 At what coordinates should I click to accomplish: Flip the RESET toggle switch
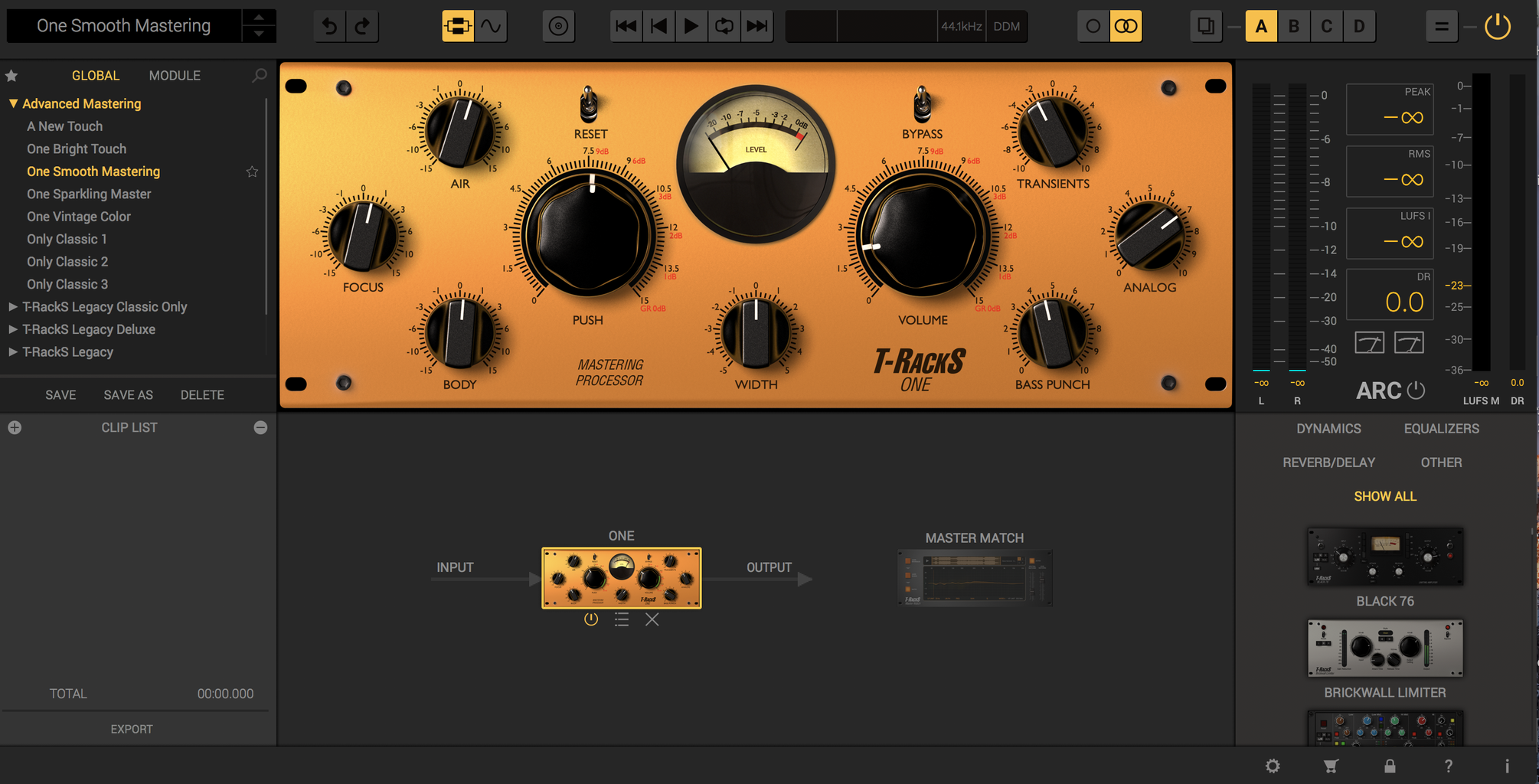589,104
